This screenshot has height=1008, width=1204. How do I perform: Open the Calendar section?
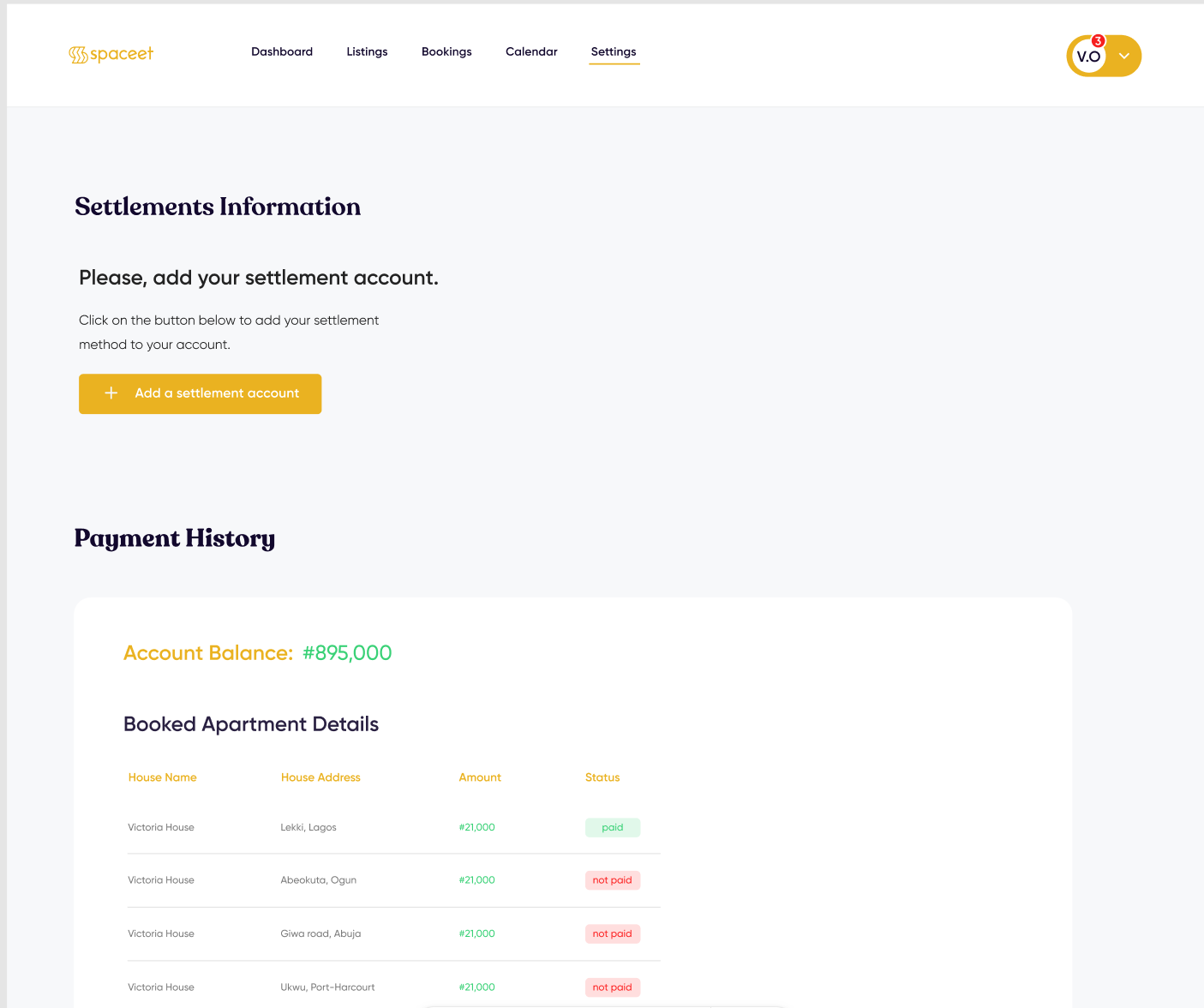[x=531, y=51]
